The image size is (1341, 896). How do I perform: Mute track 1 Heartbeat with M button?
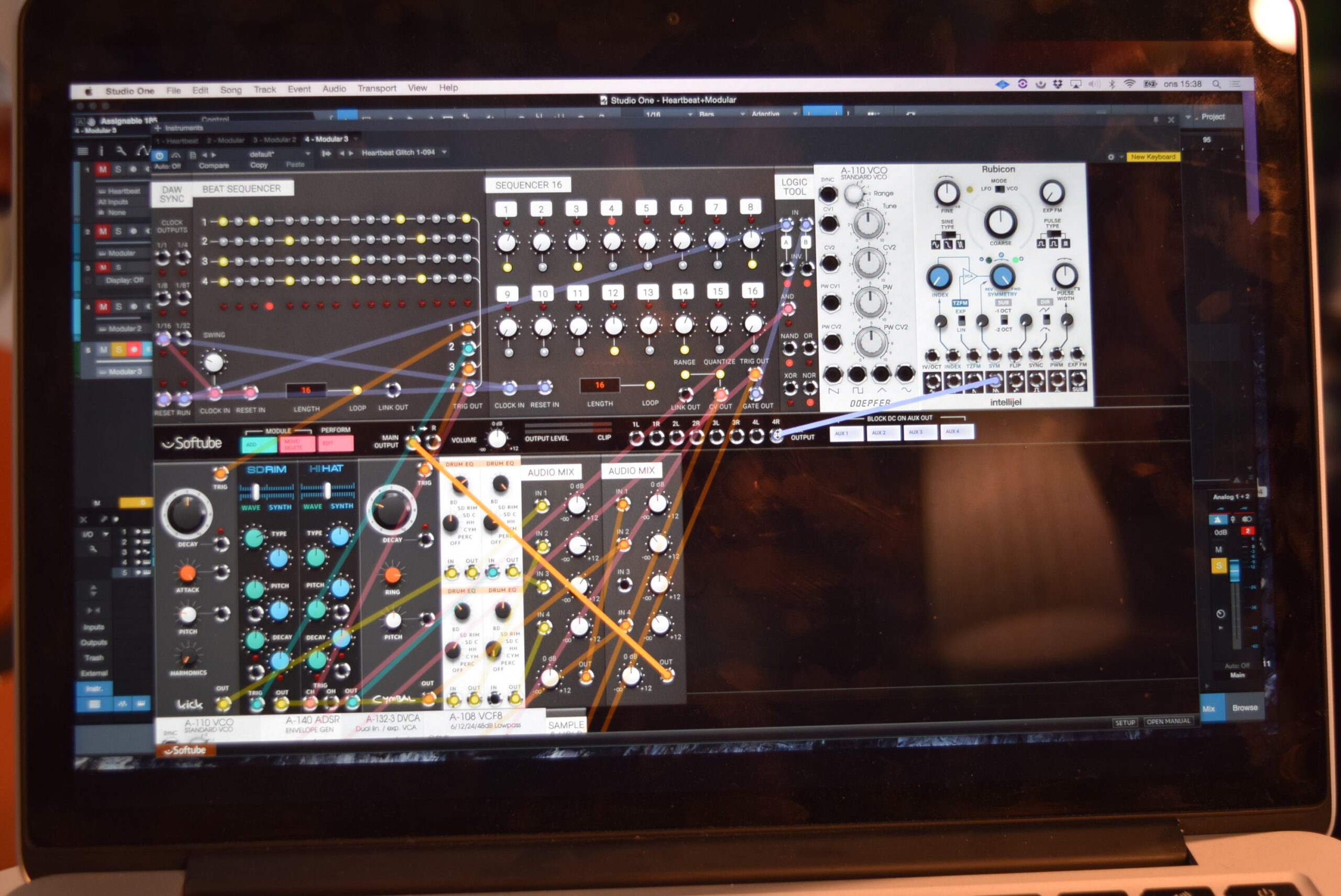click(x=102, y=169)
